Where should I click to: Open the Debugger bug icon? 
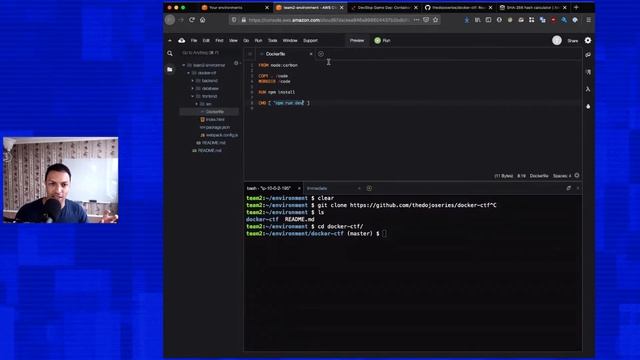(588, 106)
